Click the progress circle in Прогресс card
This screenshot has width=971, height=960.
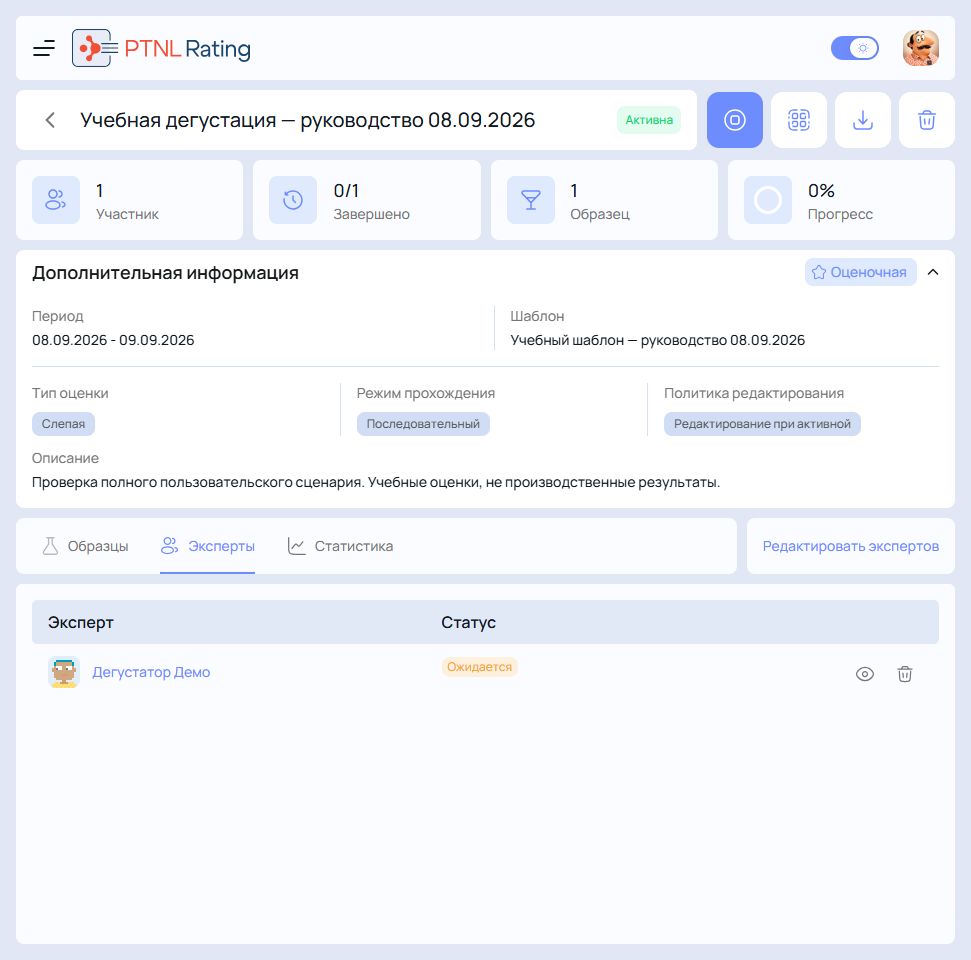point(768,200)
